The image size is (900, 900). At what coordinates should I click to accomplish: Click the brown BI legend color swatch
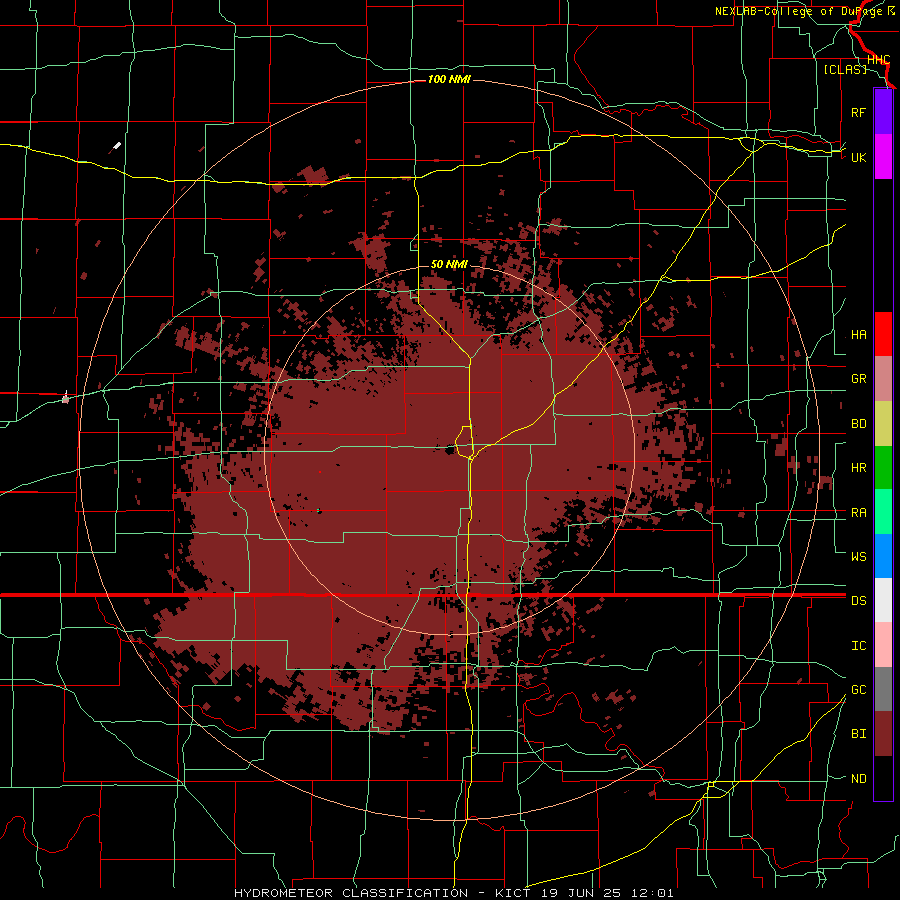click(x=883, y=734)
